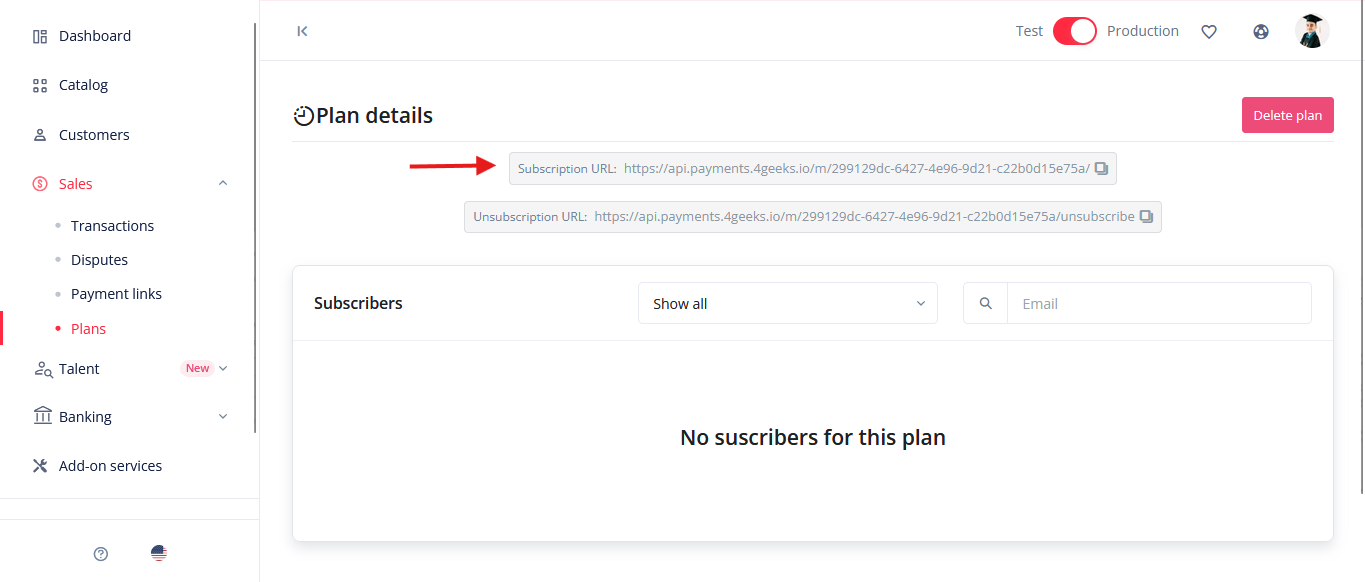Expand the Banking menu section
Viewport: 1365px width, 582px height.
[223, 417]
